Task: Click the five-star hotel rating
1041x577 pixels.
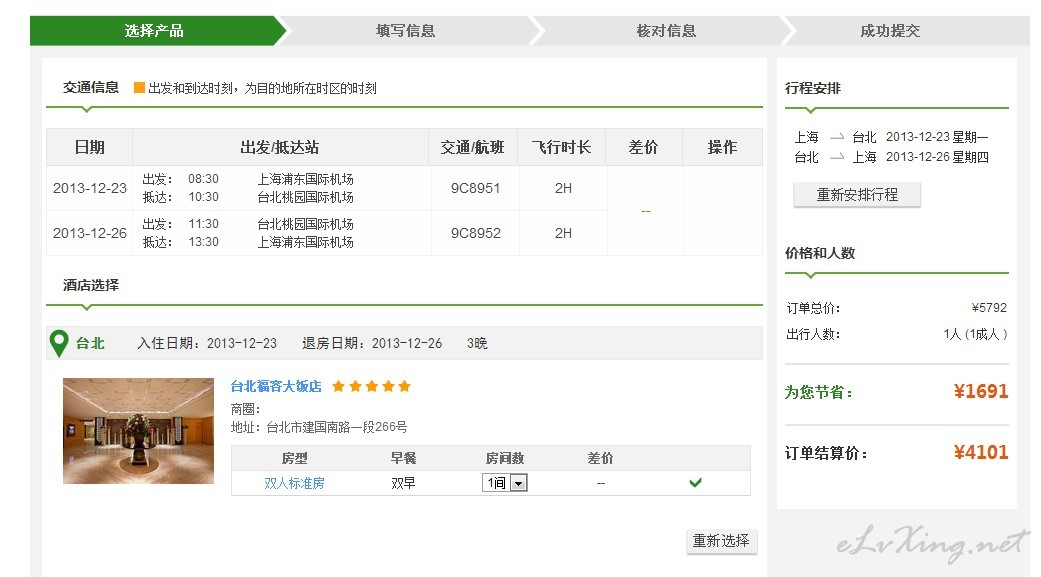Action: tap(372, 386)
